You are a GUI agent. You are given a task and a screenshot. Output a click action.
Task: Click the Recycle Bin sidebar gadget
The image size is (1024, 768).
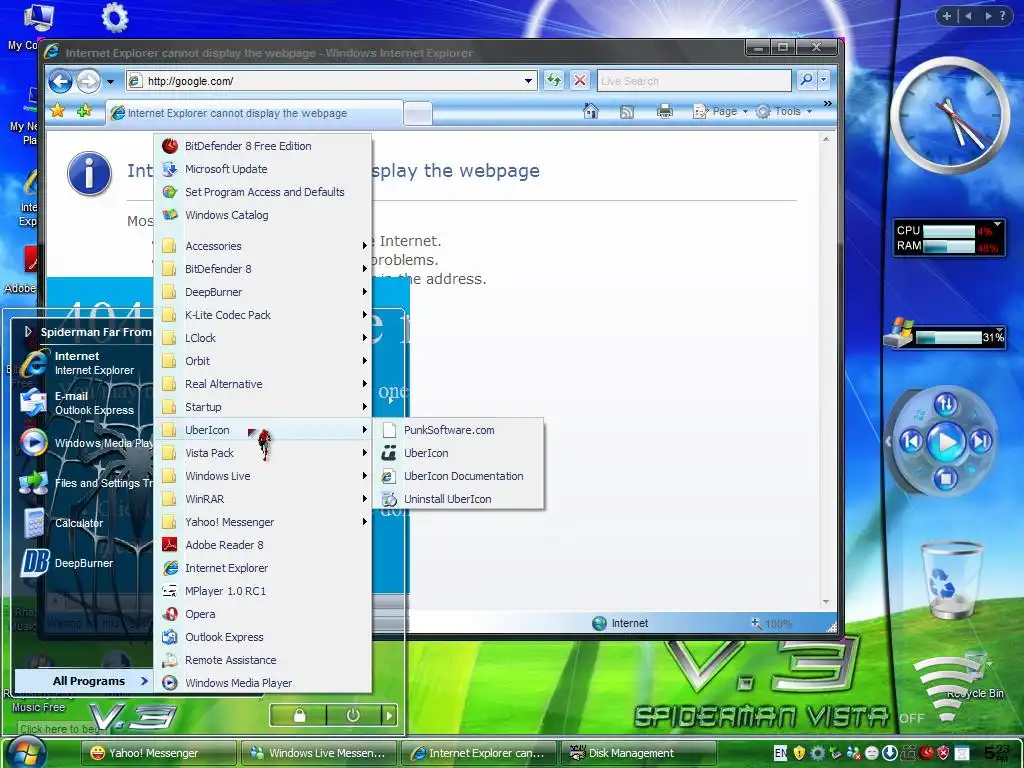(951, 580)
